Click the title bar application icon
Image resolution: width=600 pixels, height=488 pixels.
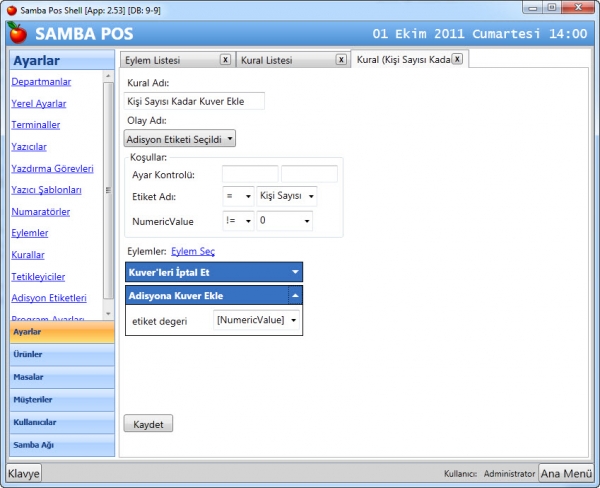tap(12, 10)
